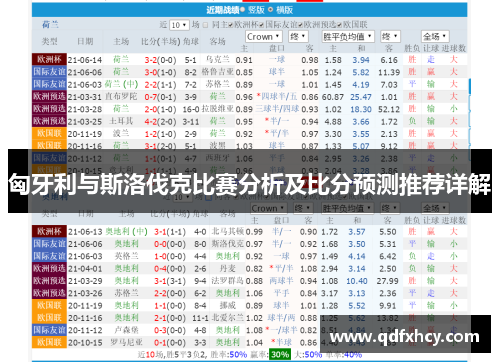Click 法罗群岛 team in the 21-03-29 row
The height and width of the screenshot is (362, 500).
(228, 281)
